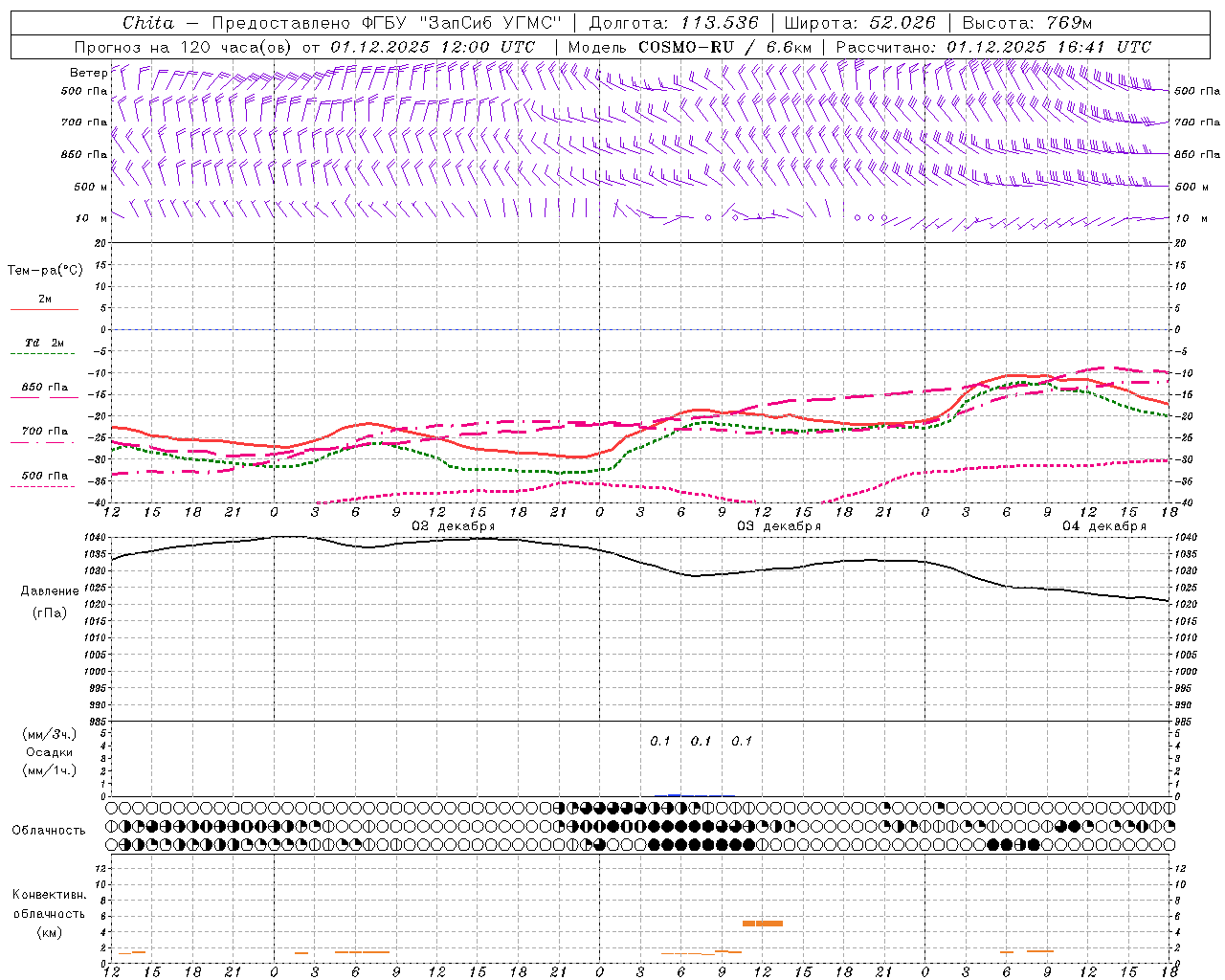Click the Chita station title
The height and width of the screenshot is (980, 1225).
tap(148, 23)
